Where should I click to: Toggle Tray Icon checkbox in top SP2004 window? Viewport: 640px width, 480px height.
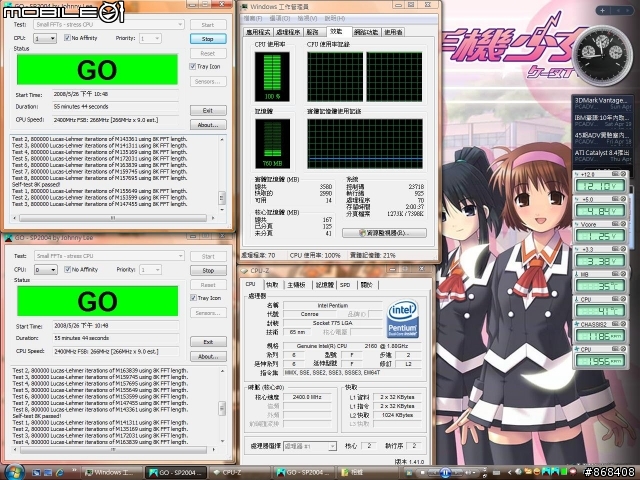point(193,66)
